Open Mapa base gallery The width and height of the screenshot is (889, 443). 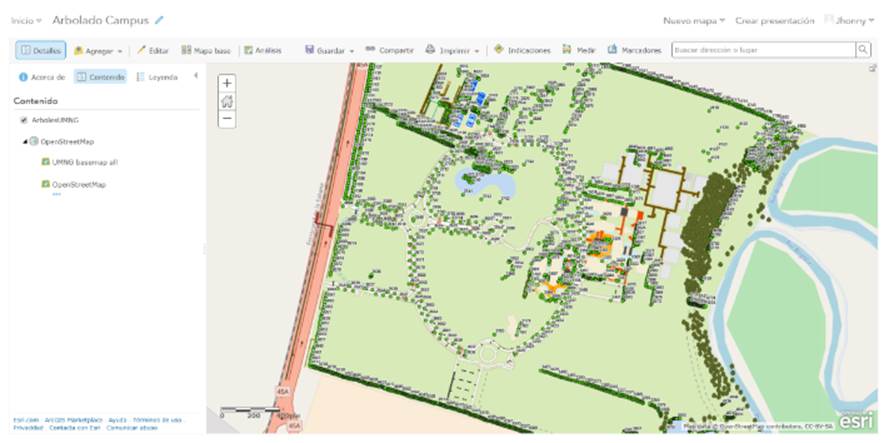[x=207, y=49]
